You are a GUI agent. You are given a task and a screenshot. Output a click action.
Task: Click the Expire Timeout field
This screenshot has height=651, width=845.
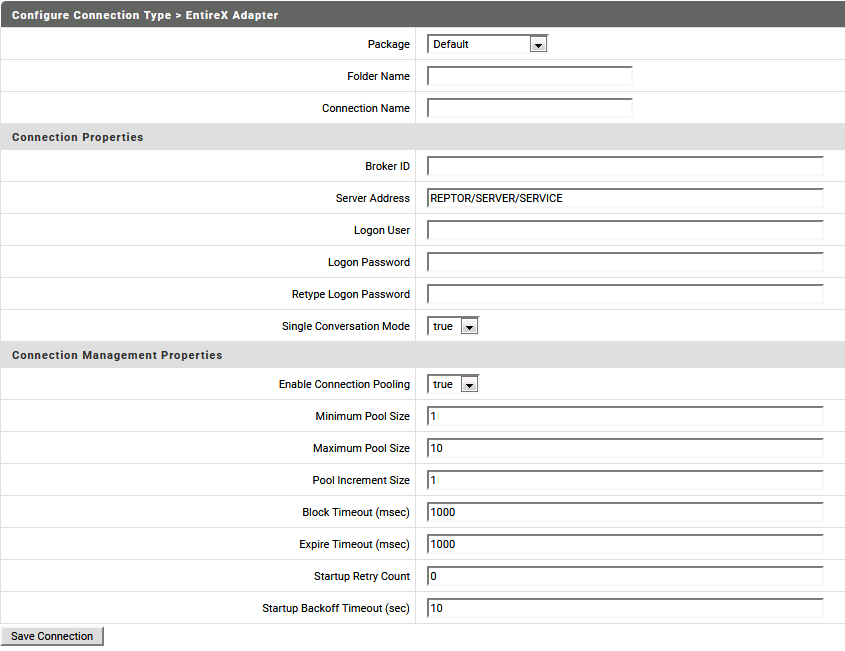click(x=624, y=543)
